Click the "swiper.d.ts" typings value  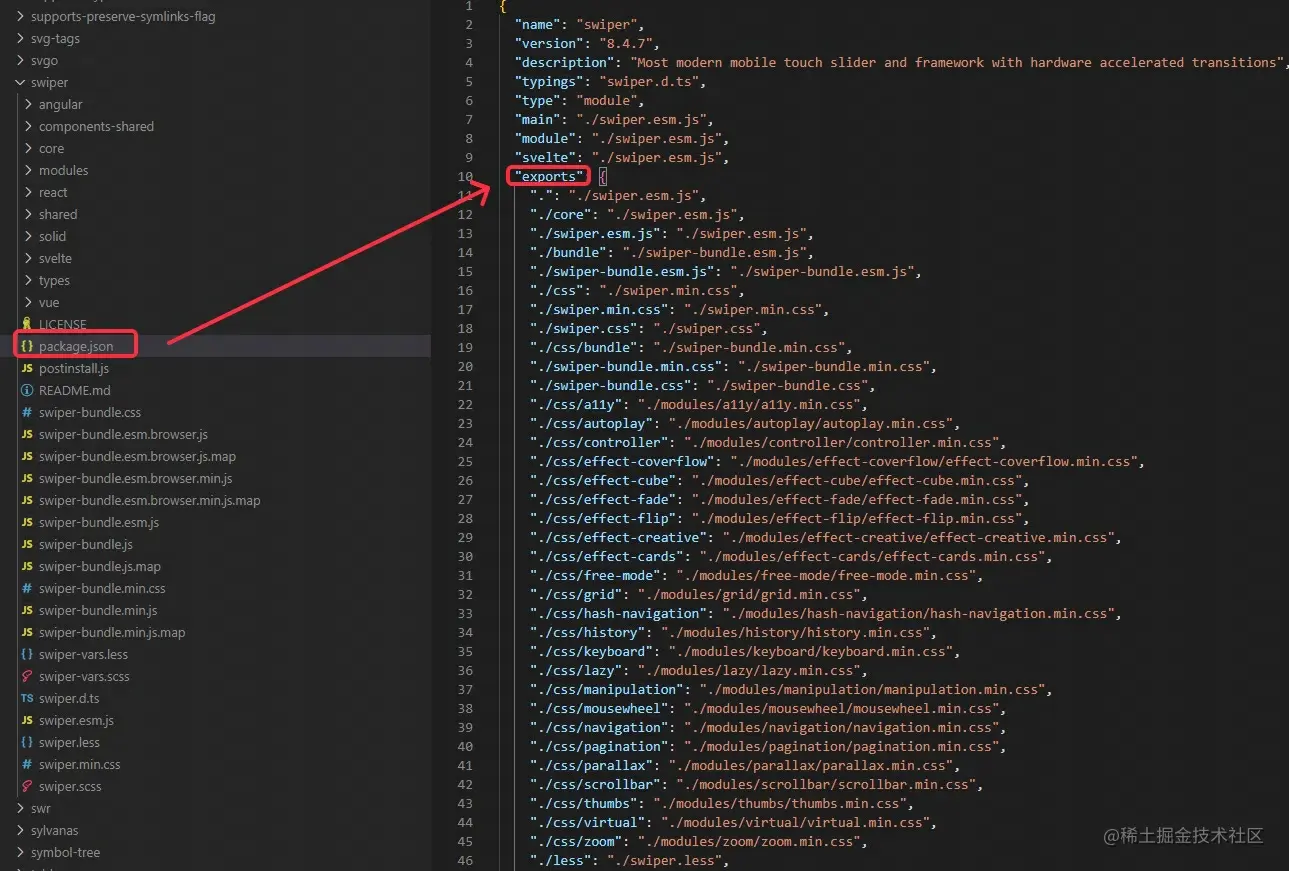click(652, 81)
